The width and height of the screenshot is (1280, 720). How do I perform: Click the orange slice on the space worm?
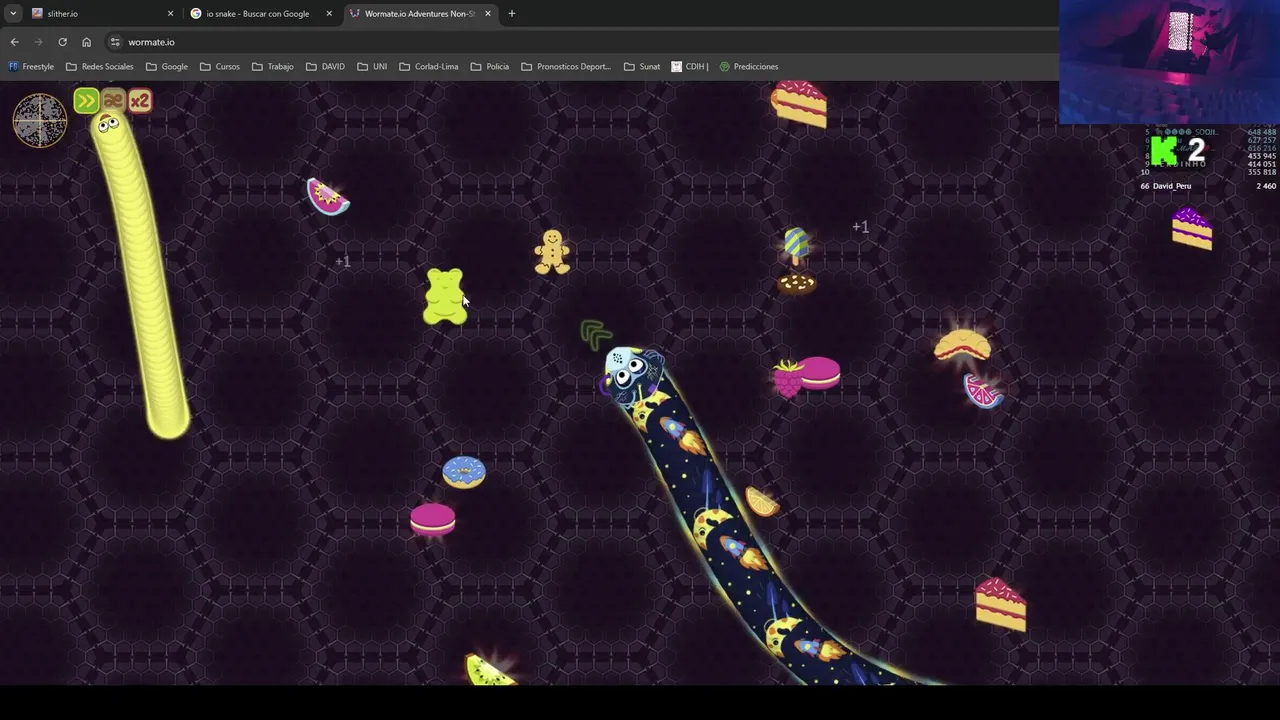coord(762,502)
